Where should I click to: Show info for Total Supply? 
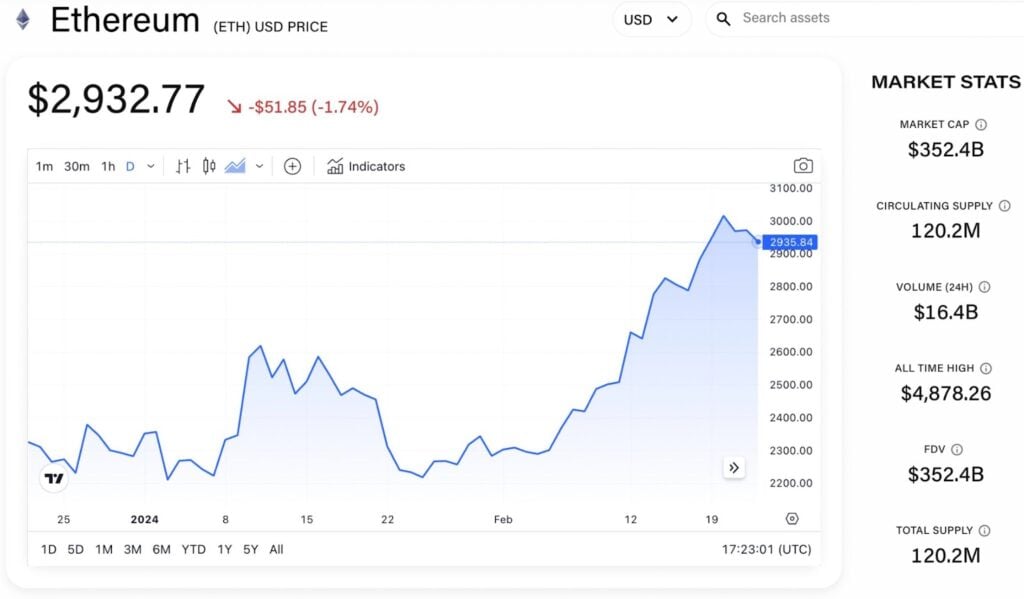[984, 530]
